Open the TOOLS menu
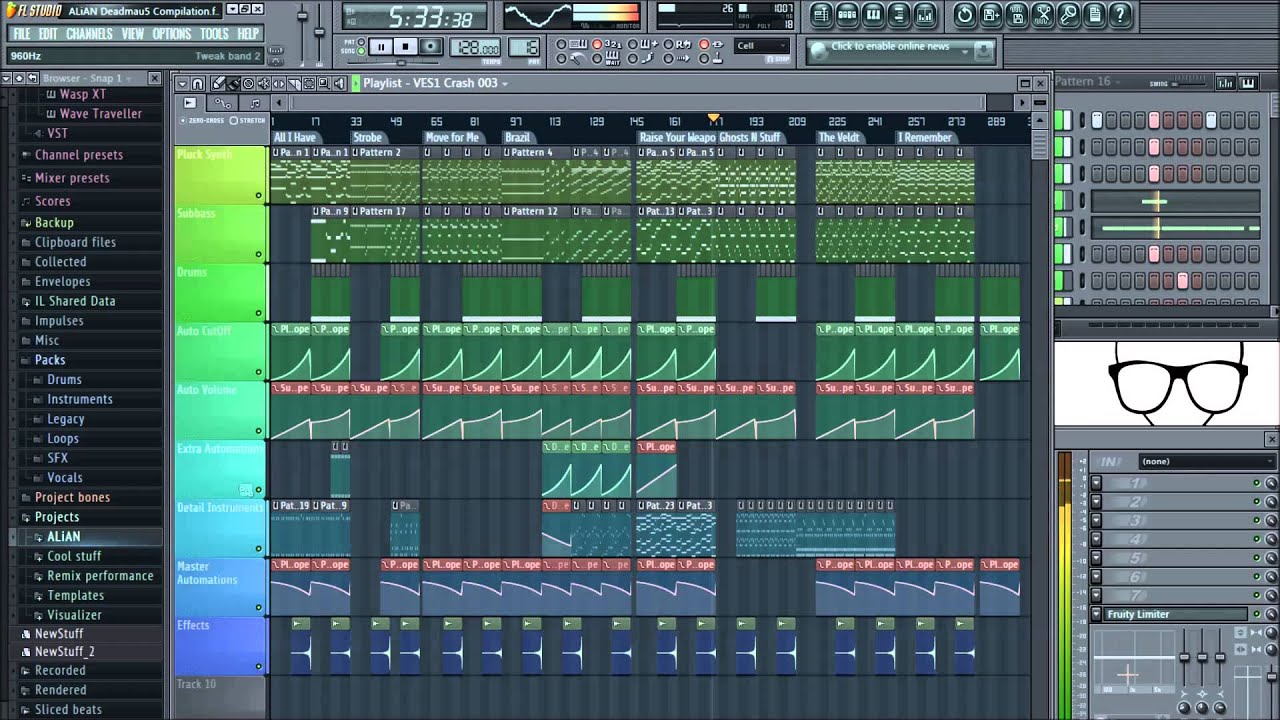The width and height of the screenshot is (1280, 720). 214,34
